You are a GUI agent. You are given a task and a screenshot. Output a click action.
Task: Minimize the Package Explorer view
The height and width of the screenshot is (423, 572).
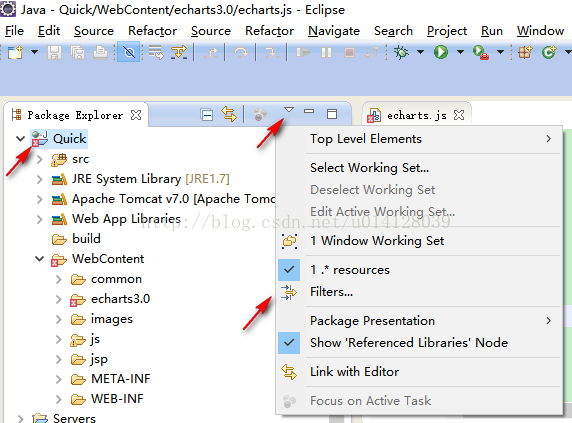pyautogui.click(x=309, y=111)
